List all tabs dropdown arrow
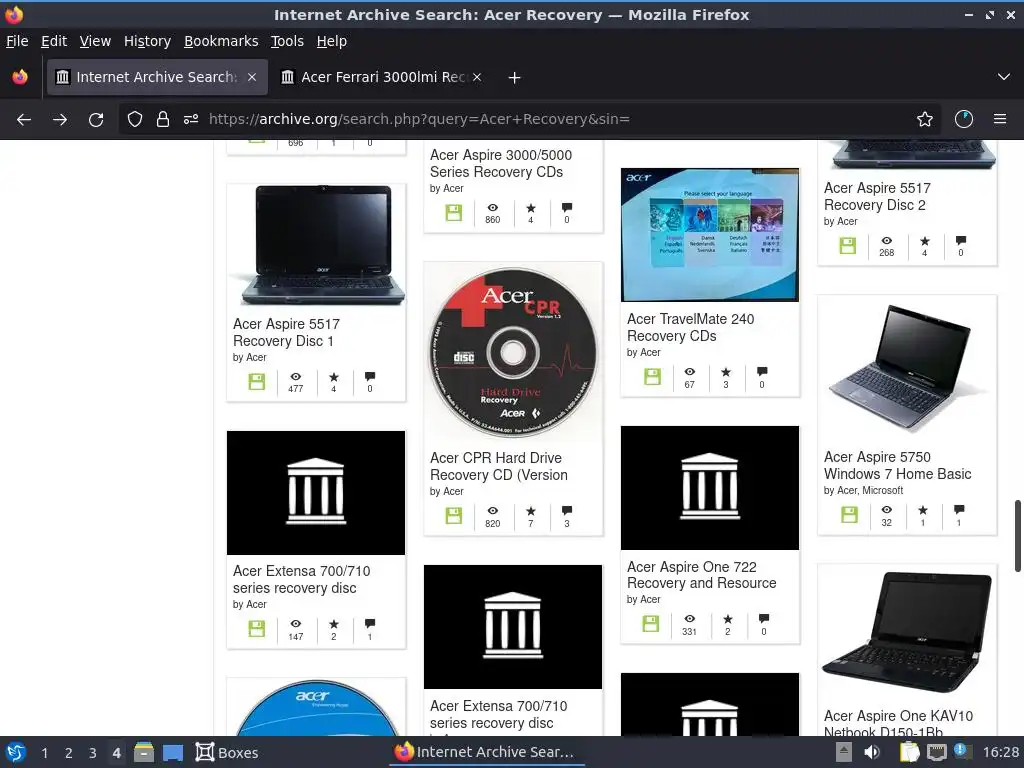 click(x=1004, y=77)
